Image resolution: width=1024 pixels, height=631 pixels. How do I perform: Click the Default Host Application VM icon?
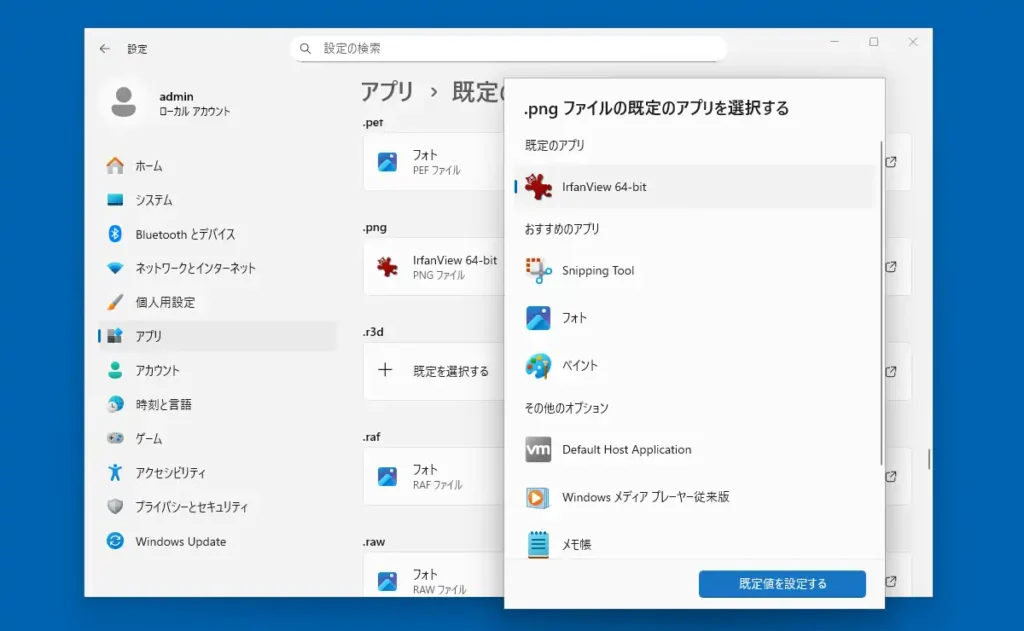[x=538, y=449]
